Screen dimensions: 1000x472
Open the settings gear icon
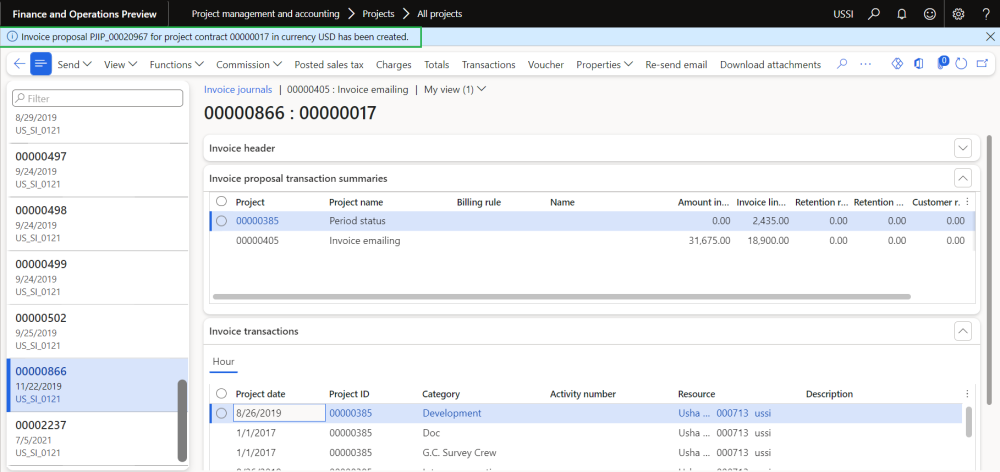pos(958,14)
